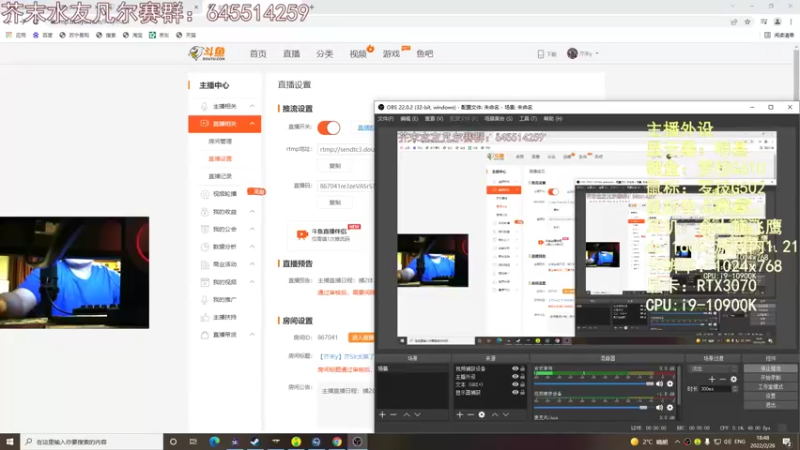Screen dimensions: 800x450
Task: Enable OBS 工作室模式 studio mode
Action: click(770, 387)
